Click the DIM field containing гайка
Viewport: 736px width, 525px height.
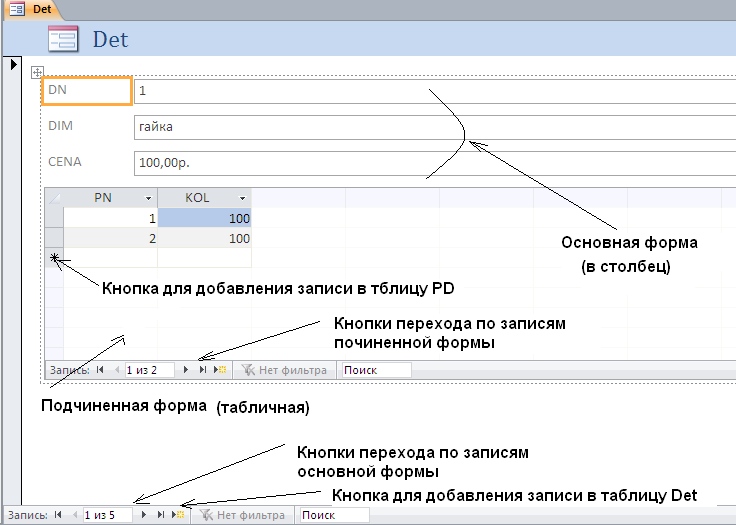435,127
